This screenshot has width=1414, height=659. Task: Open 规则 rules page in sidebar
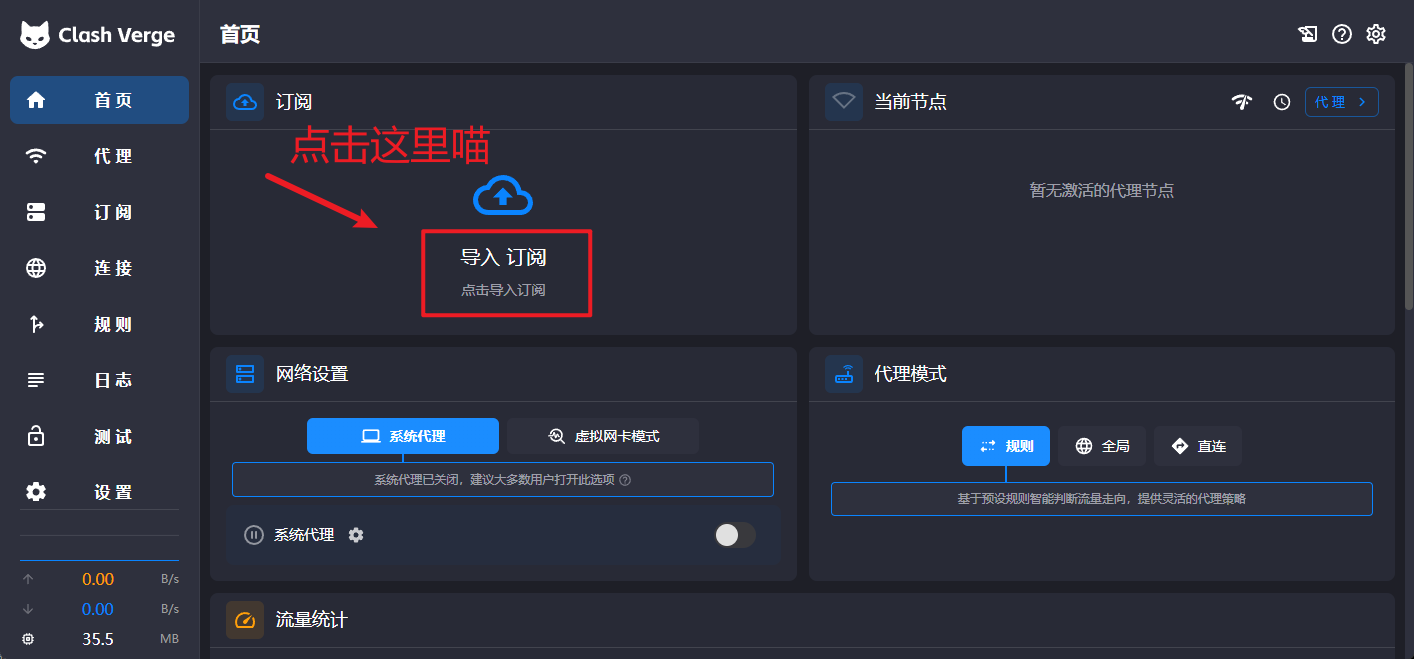[x=99, y=324]
